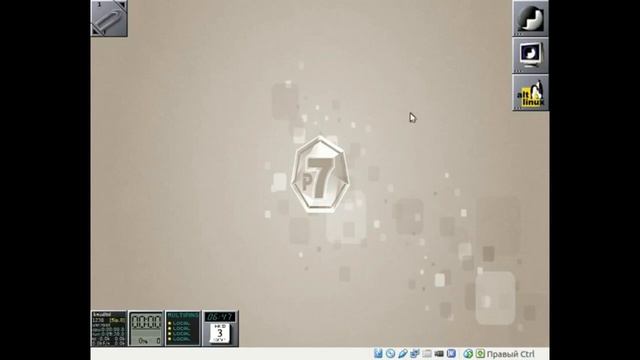Click the GNUstep logo dock tile
Image resolution: width=640 pixels, height=360 pixels.
[530, 18]
